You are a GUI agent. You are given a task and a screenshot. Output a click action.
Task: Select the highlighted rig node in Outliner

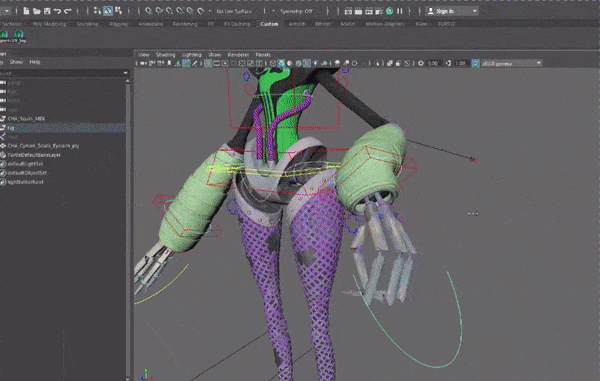(x=63, y=128)
